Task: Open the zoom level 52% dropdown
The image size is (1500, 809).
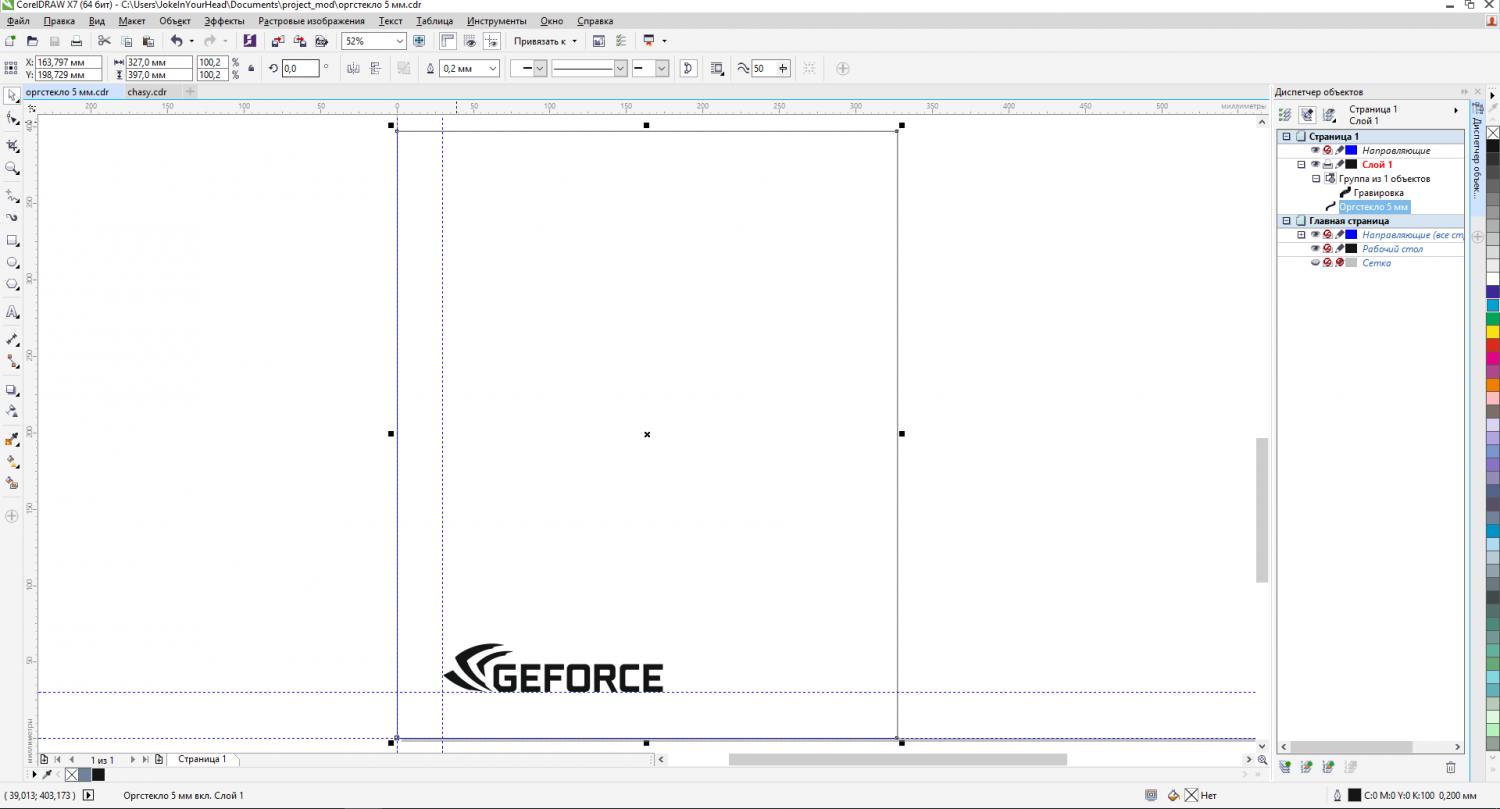Action: click(x=400, y=41)
